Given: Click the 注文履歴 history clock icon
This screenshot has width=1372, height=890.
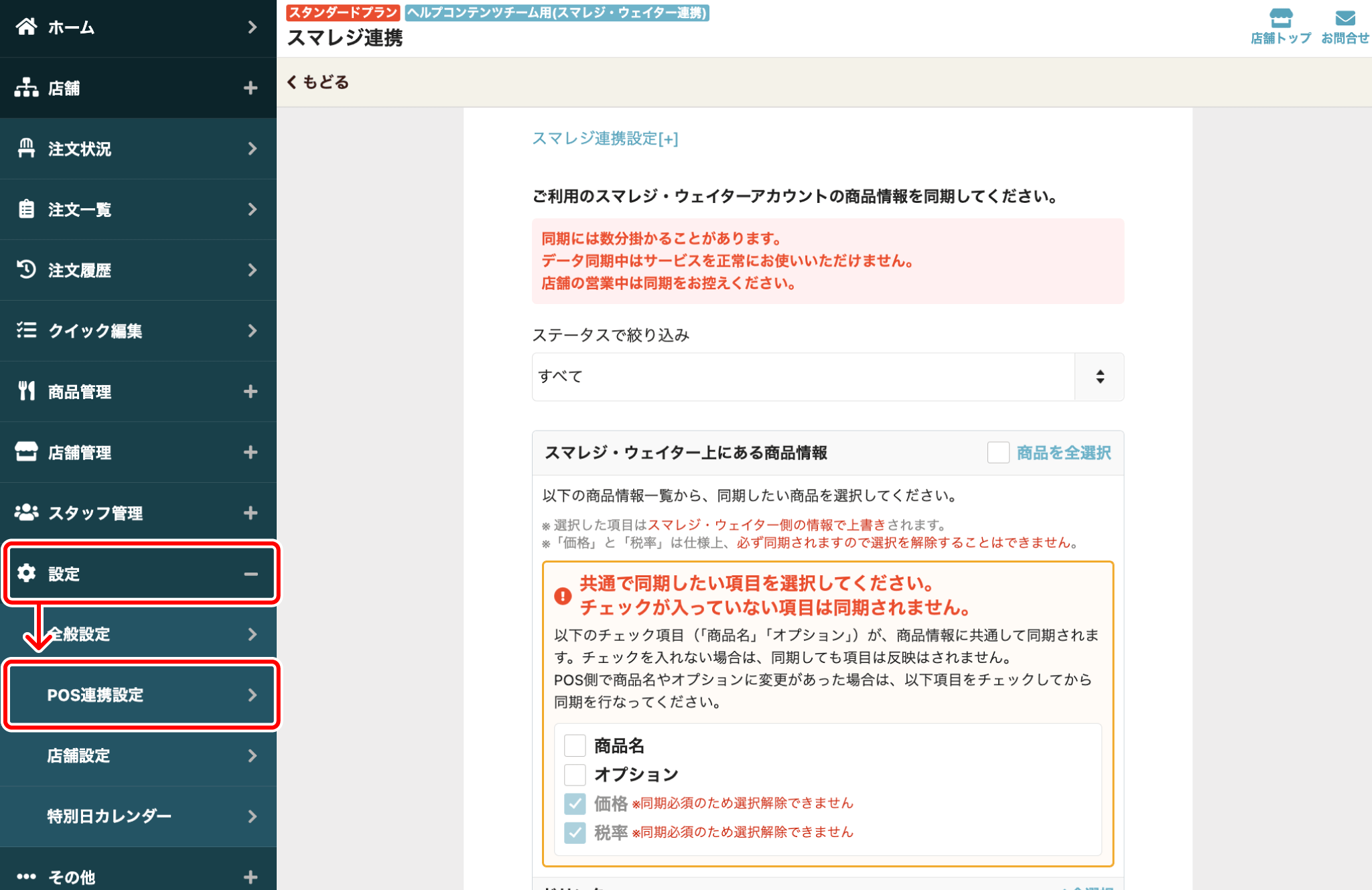Looking at the screenshot, I should coord(26,269).
